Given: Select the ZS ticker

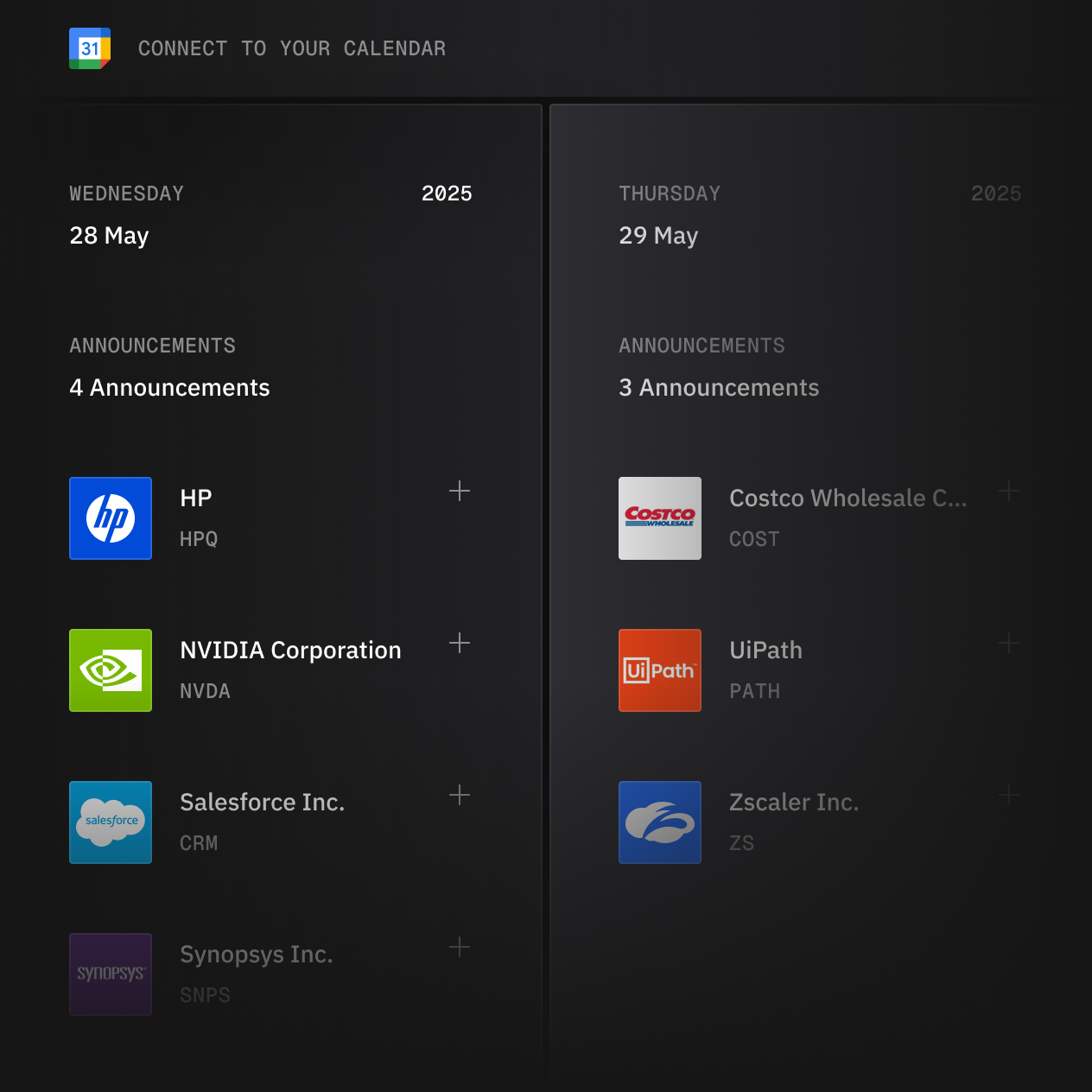Looking at the screenshot, I should point(741,843).
